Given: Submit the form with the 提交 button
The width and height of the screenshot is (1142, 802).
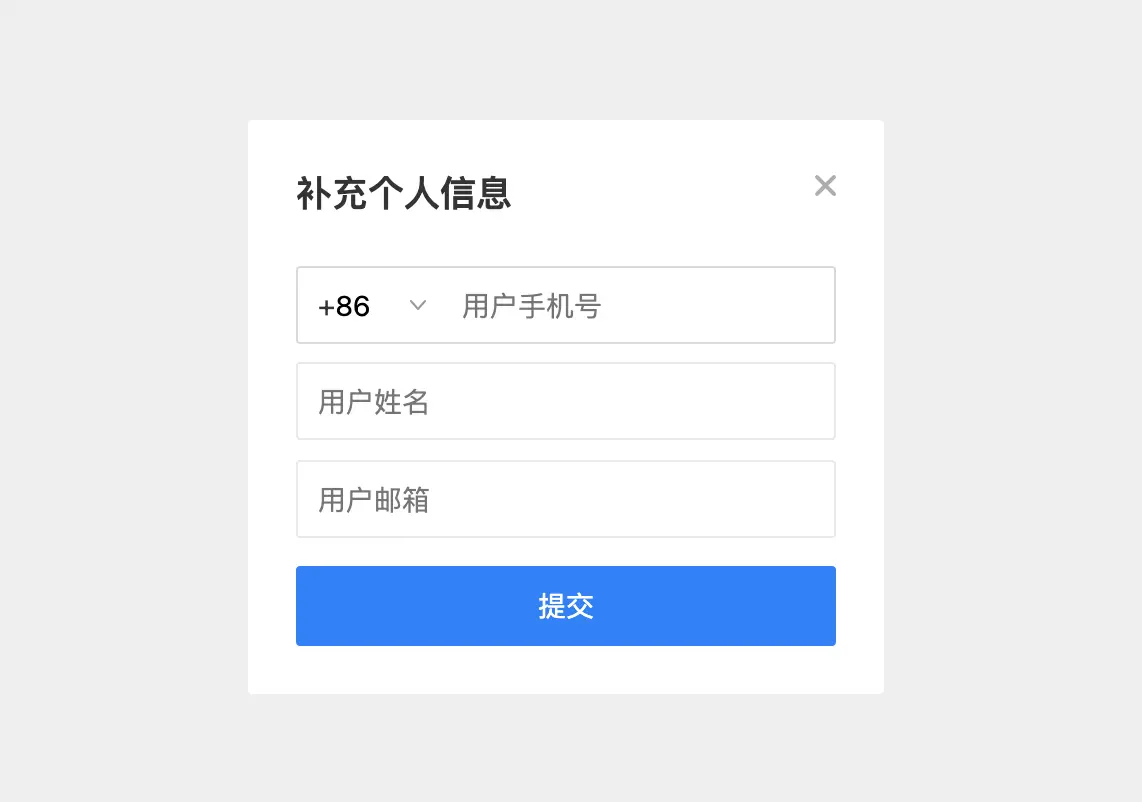Looking at the screenshot, I should click(x=566, y=606).
